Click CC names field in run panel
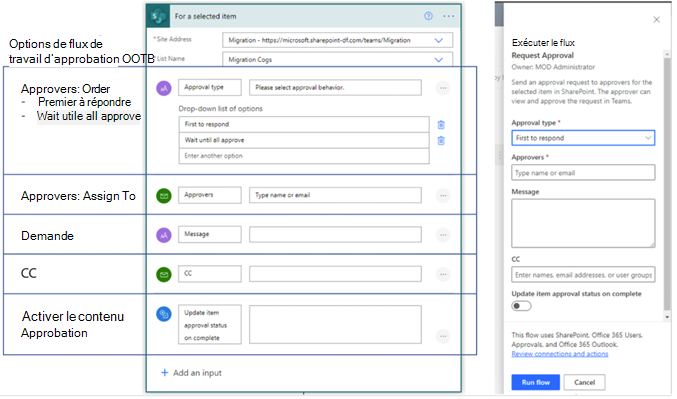The height and width of the screenshot is (399, 677). point(583,275)
